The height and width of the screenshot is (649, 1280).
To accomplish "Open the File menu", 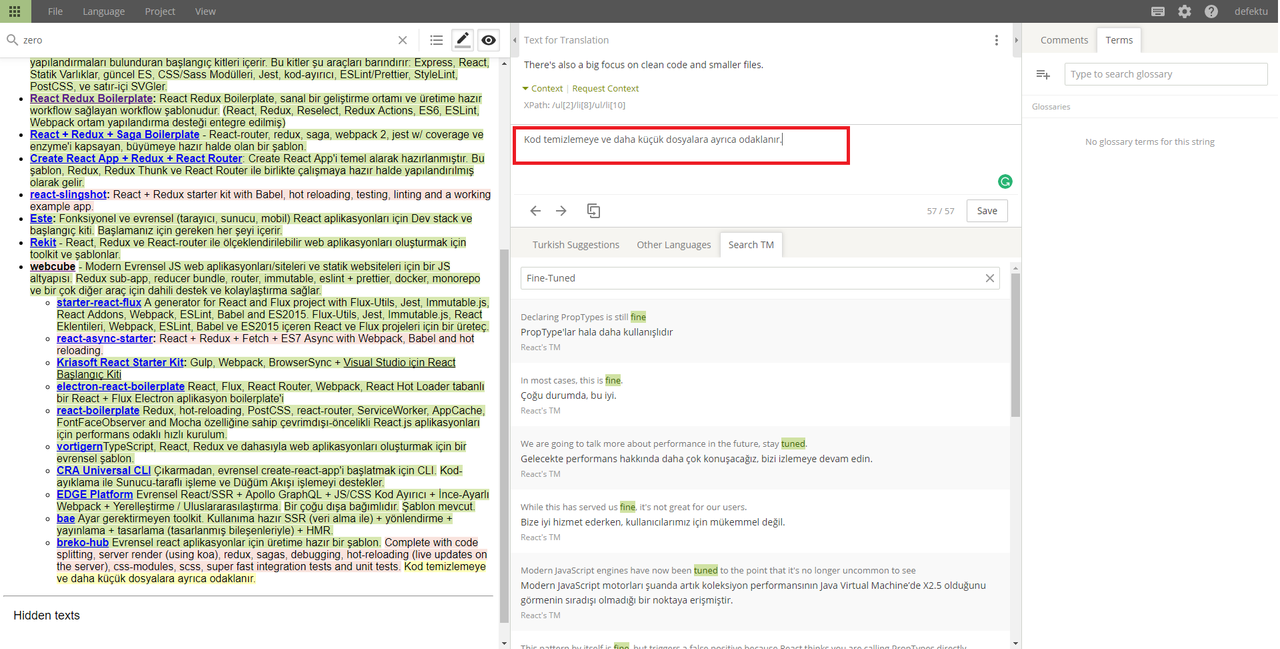I will tap(55, 11).
